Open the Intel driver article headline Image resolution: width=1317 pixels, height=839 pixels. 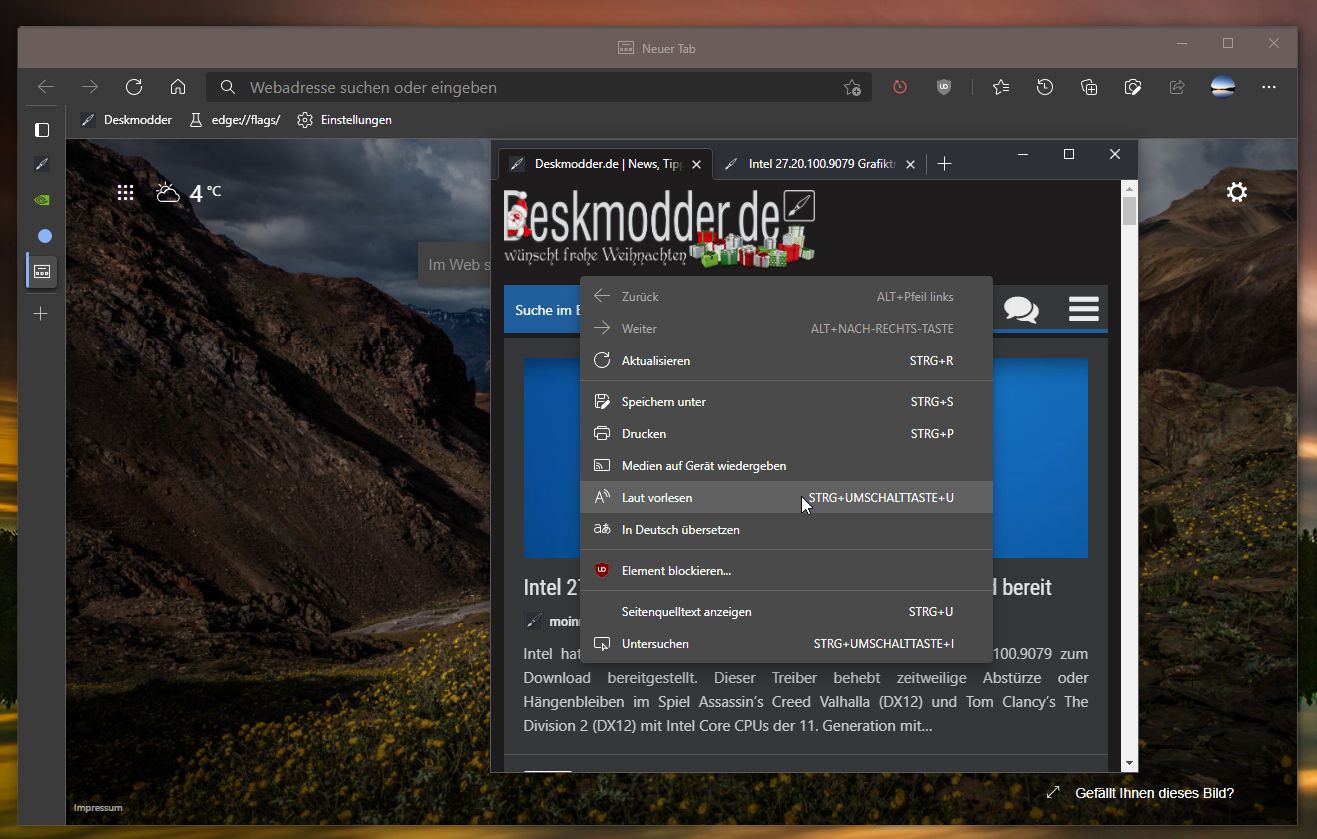point(788,587)
